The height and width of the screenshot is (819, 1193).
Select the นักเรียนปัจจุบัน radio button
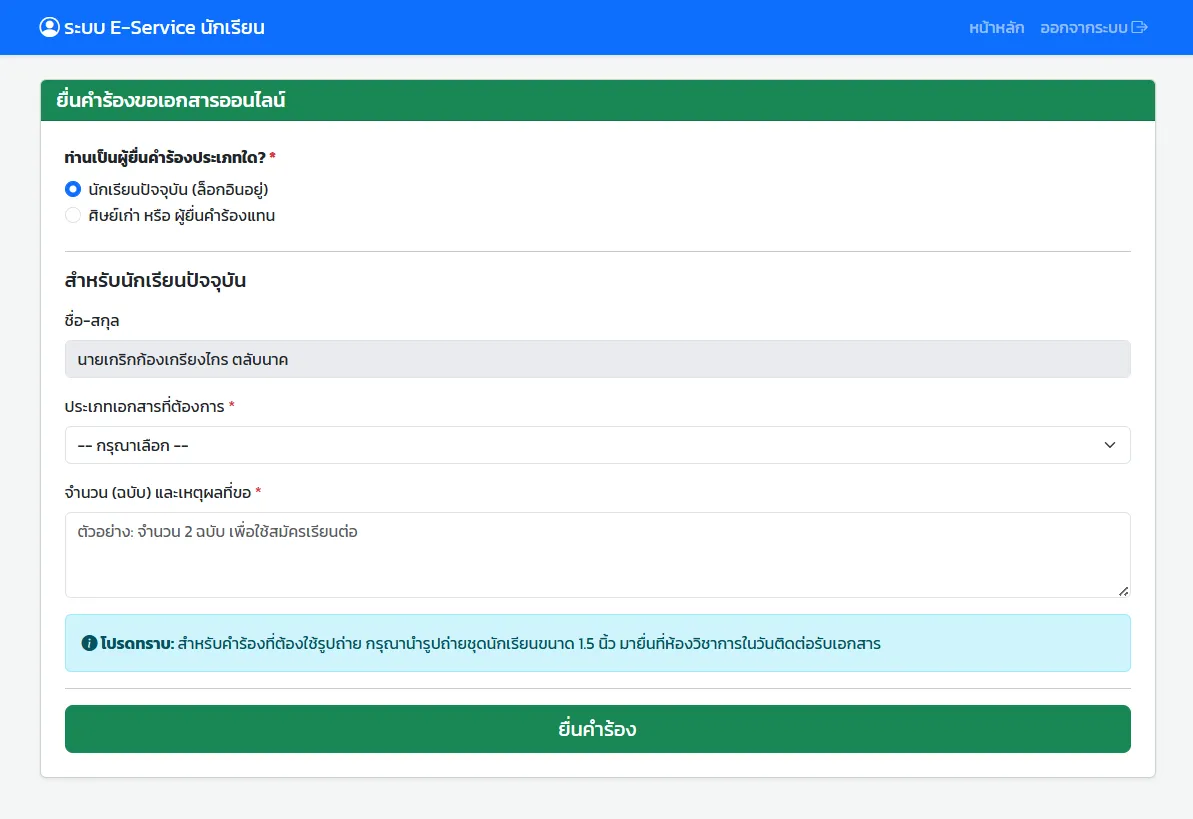click(x=73, y=188)
